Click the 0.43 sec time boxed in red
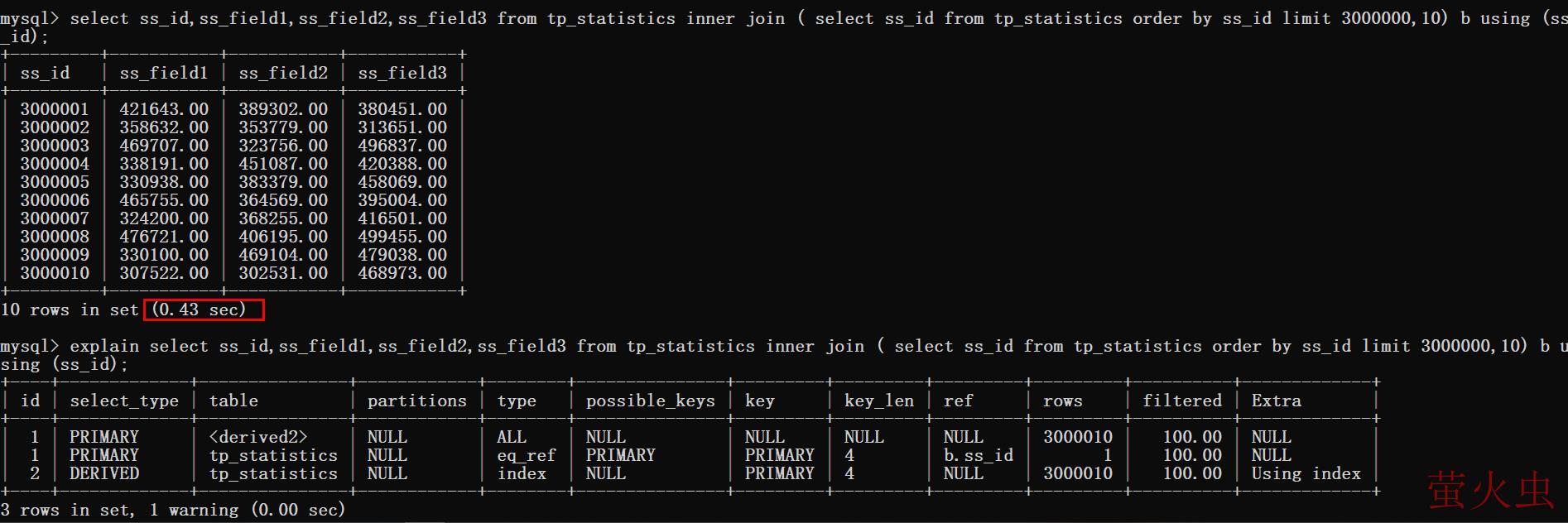The height and width of the screenshot is (523, 1568). 204,310
